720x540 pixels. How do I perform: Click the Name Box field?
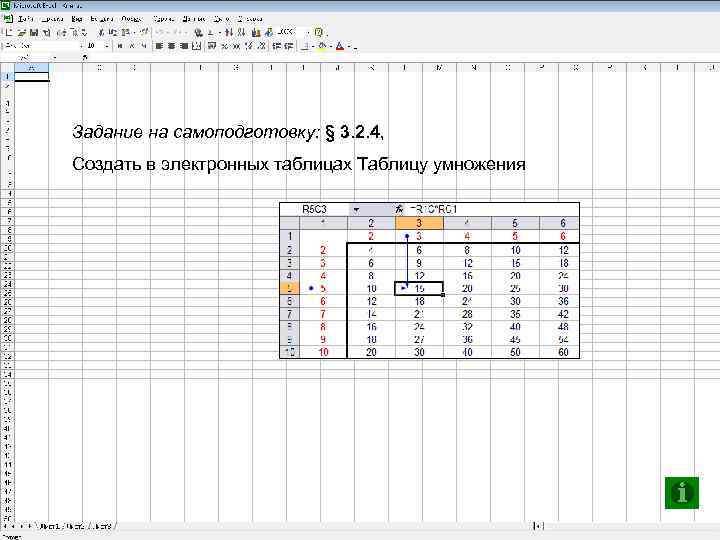(27, 57)
